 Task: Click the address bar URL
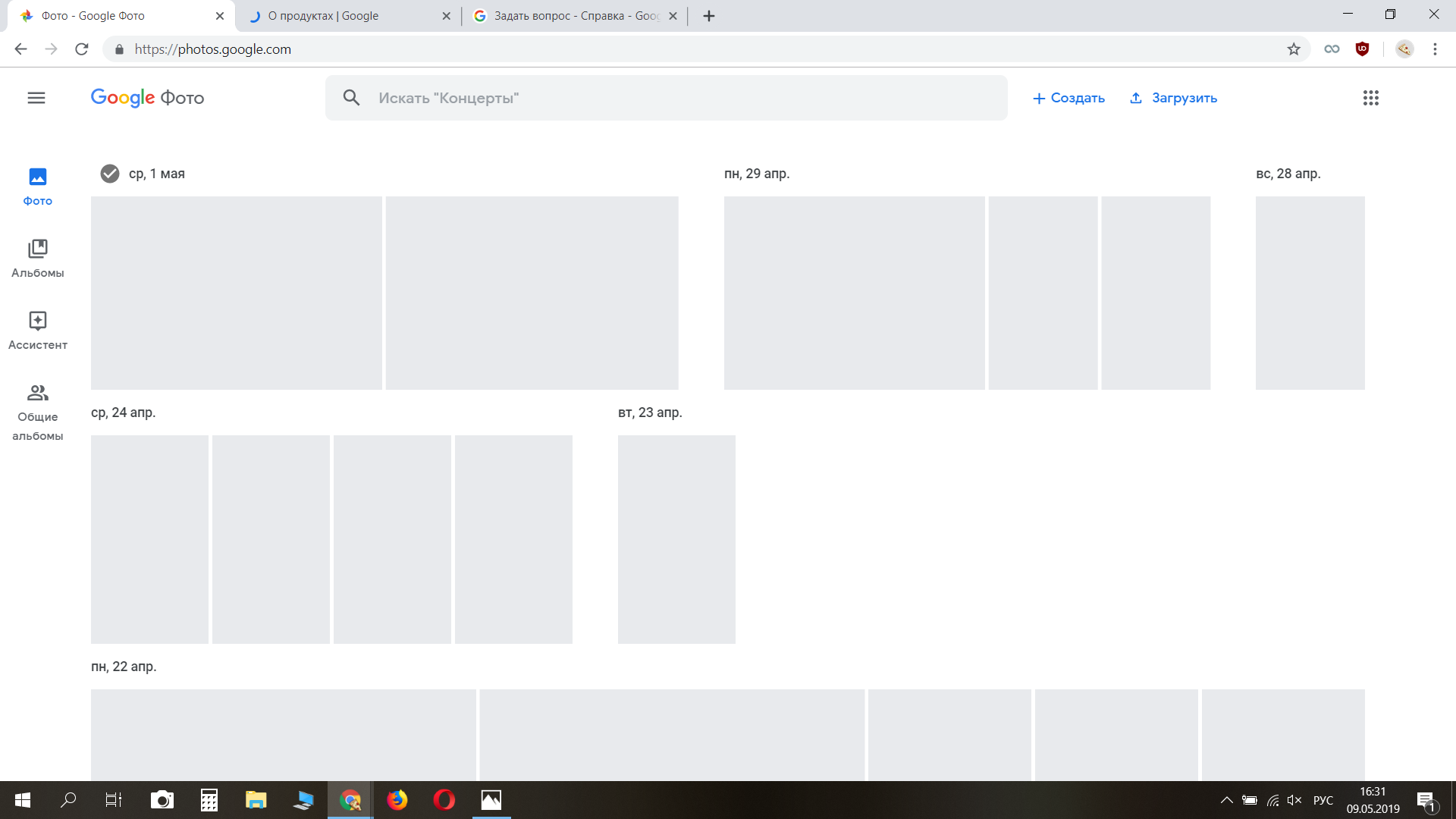point(213,49)
